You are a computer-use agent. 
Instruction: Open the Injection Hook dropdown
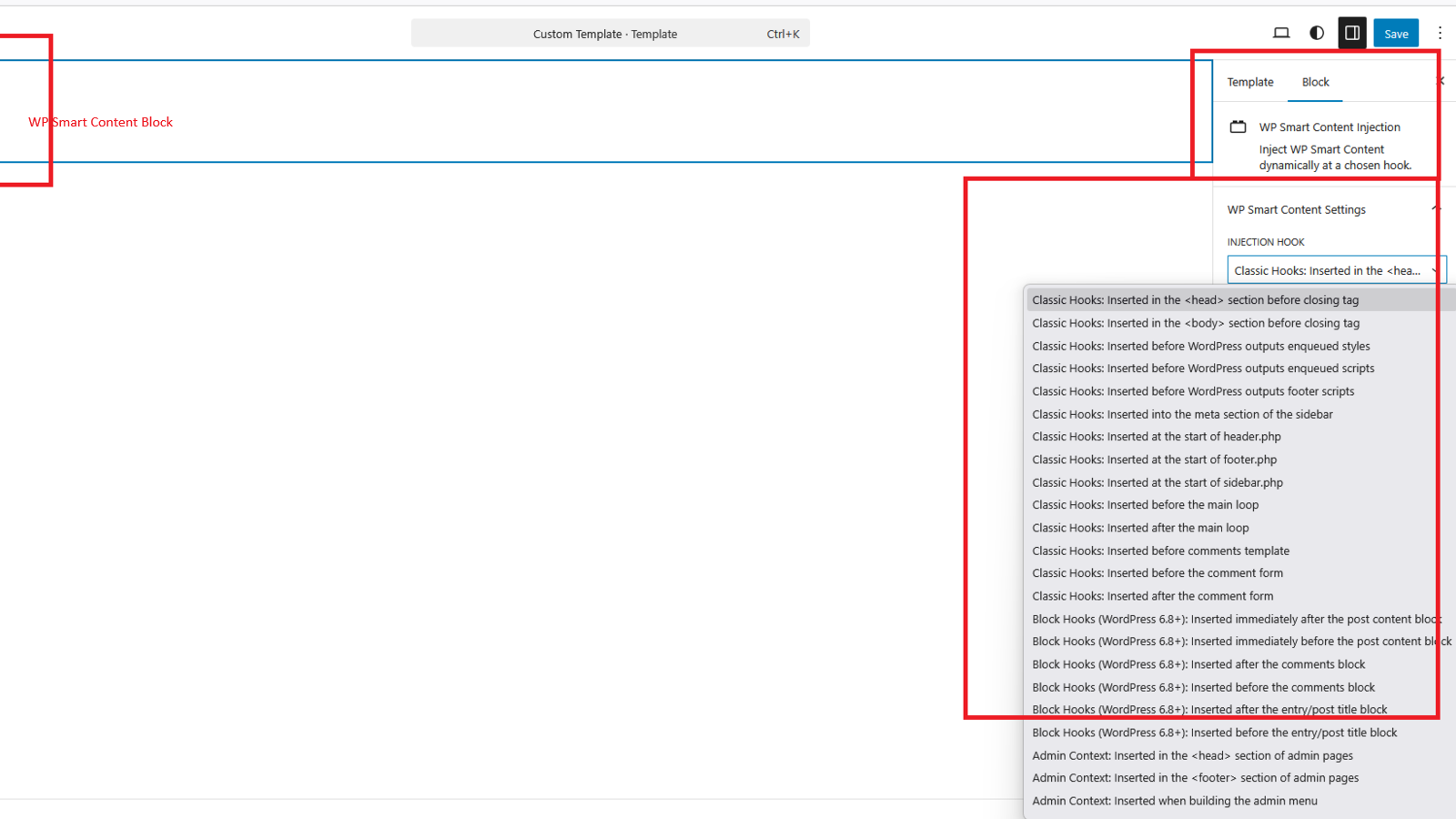(1334, 269)
